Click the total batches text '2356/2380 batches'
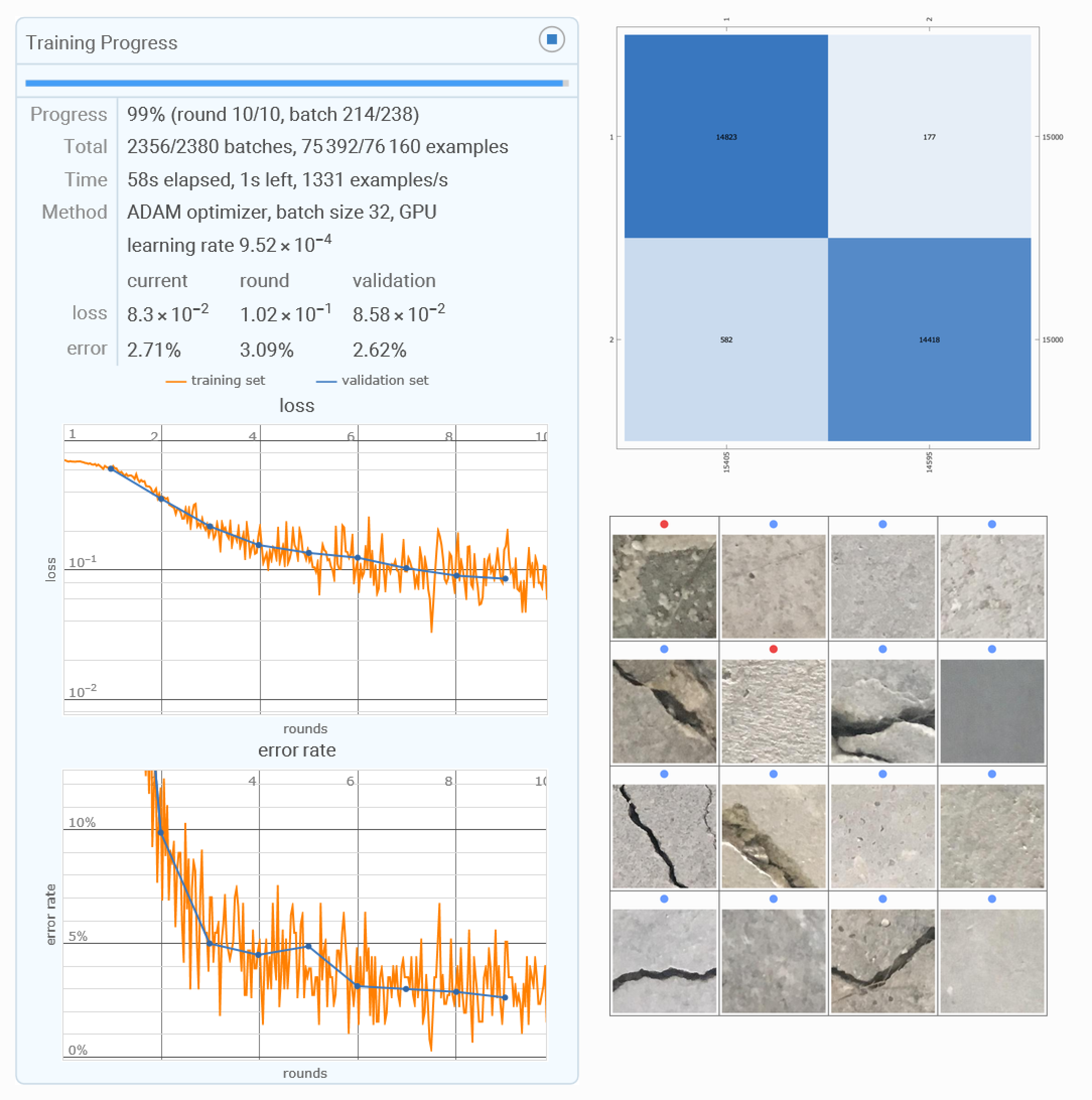Screen dimensions: 1092x1100 (x=211, y=147)
